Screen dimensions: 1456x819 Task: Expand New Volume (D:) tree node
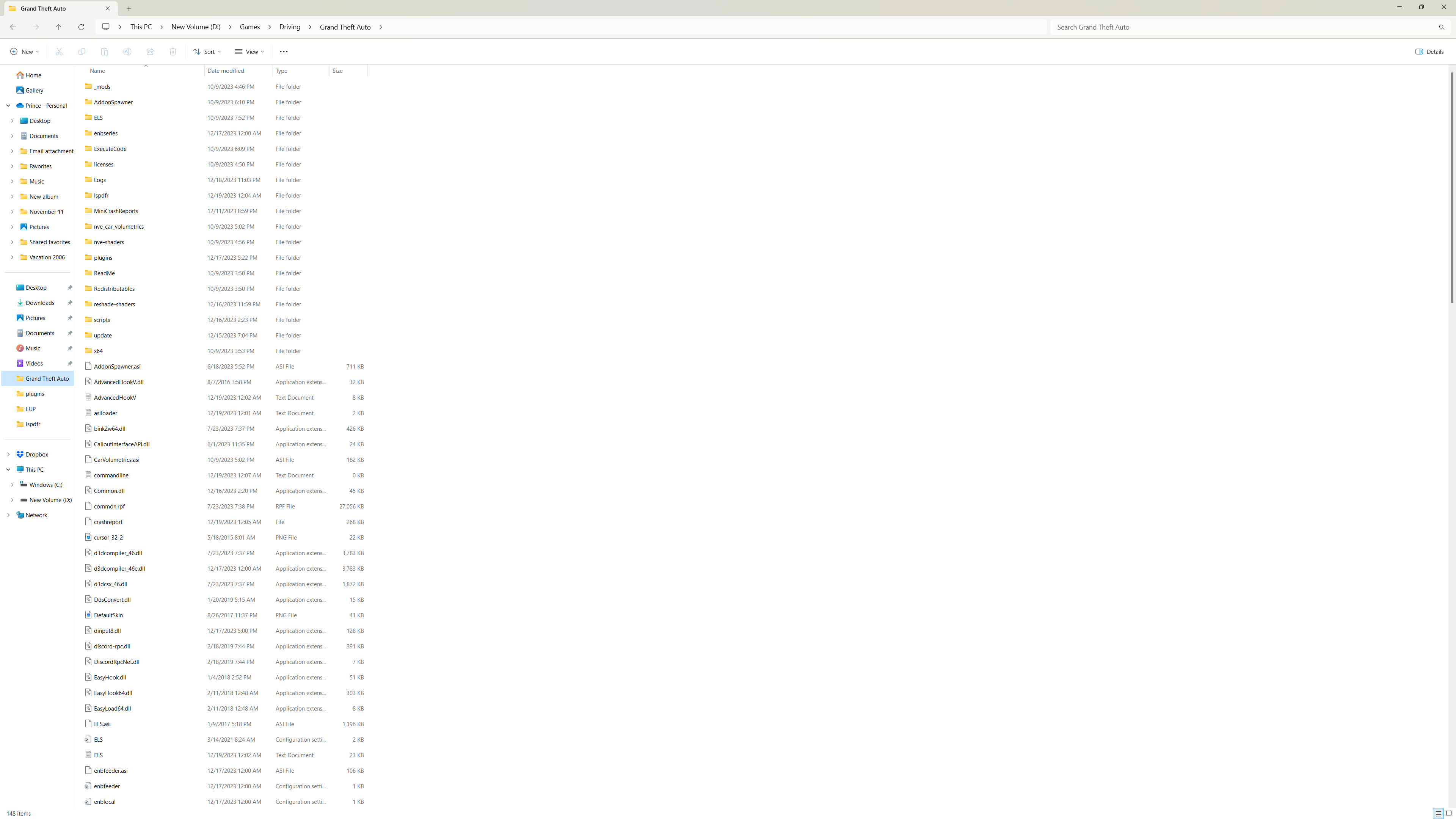[x=12, y=500]
